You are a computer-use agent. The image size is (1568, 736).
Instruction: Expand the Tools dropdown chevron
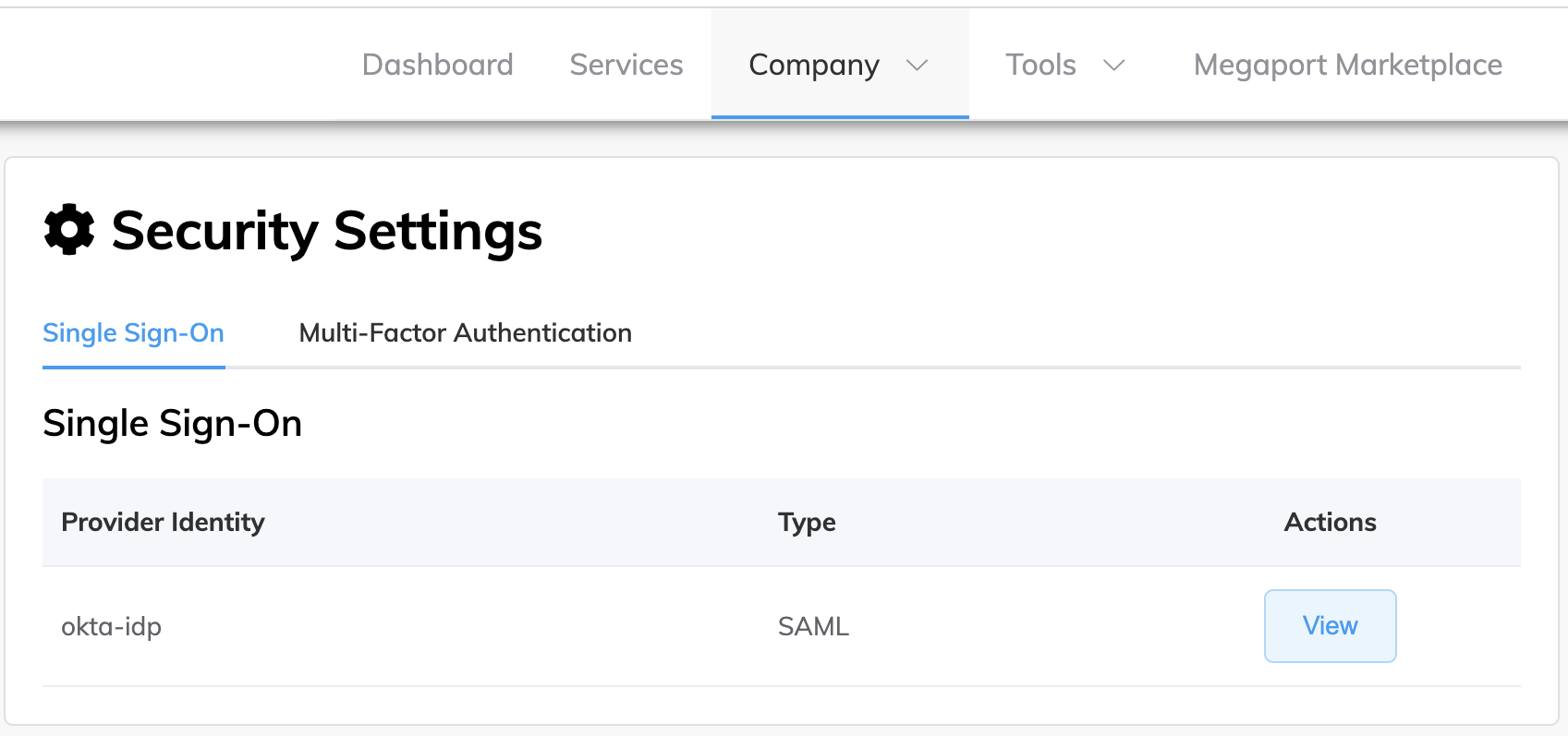(1114, 66)
